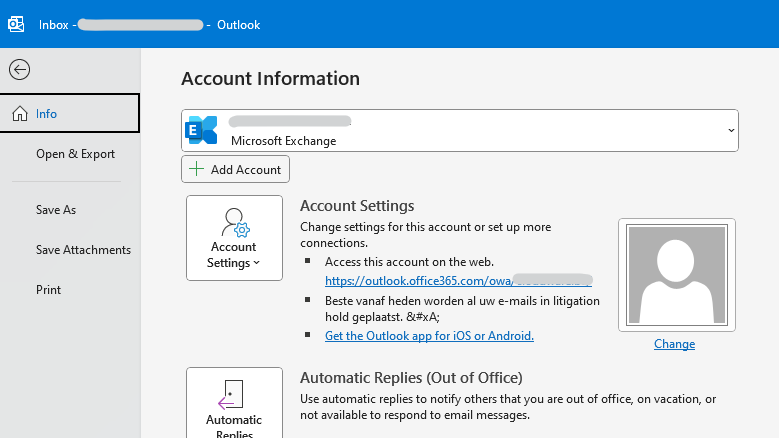Open the Open & Export page

pos(75,154)
